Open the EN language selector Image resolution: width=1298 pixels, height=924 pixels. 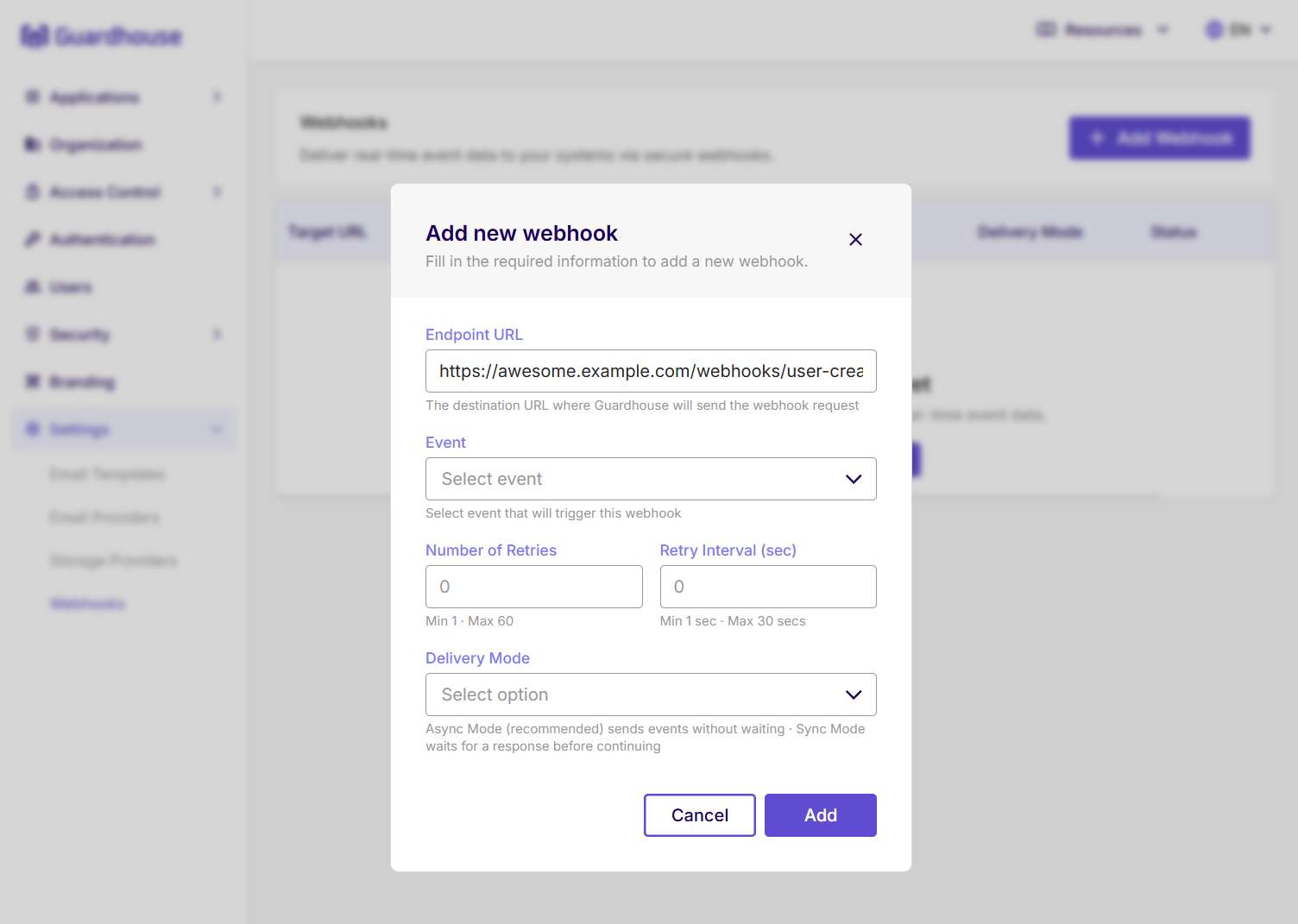(1238, 29)
